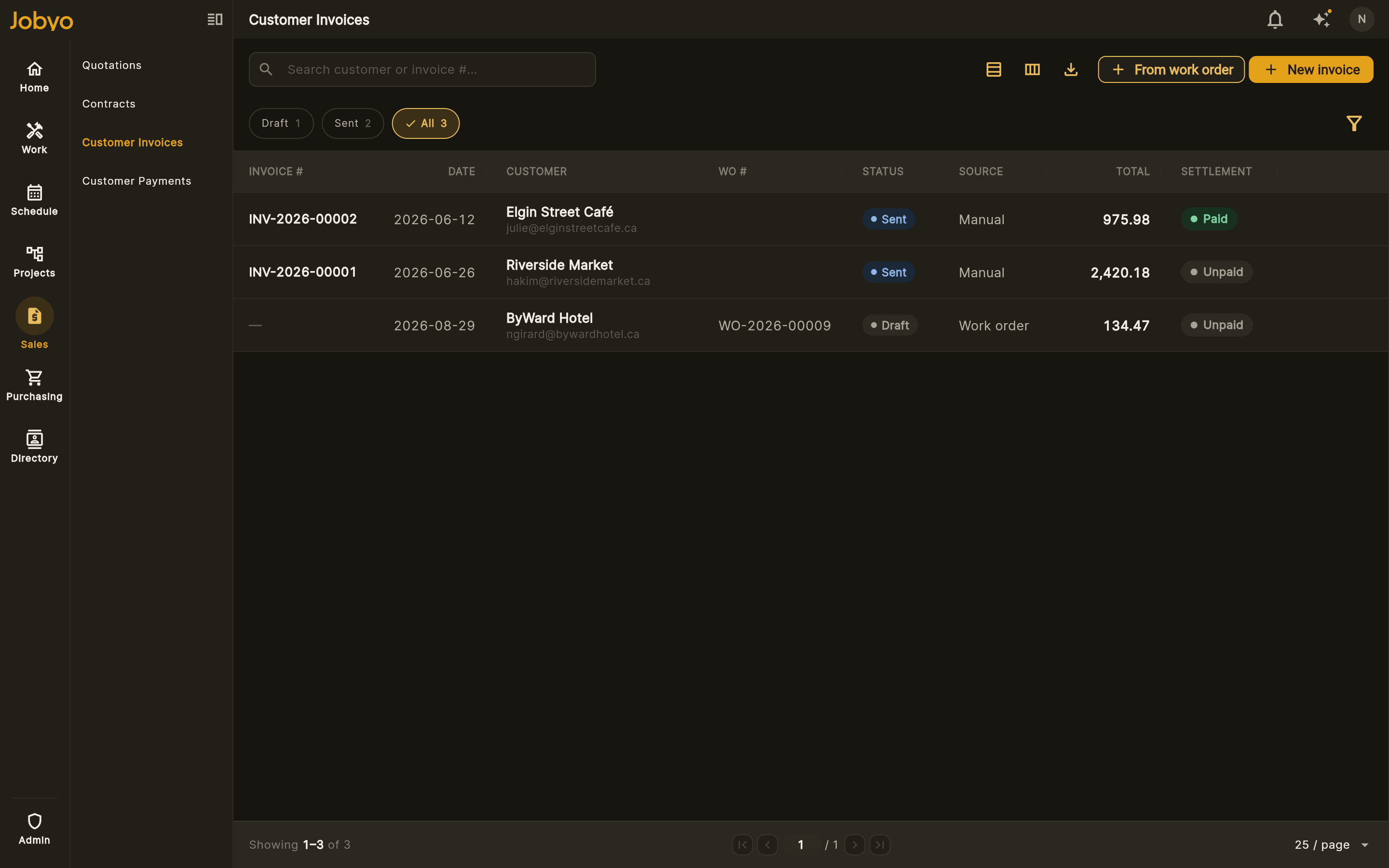
Task: Change row density view icon
Action: [x=994, y=69]
